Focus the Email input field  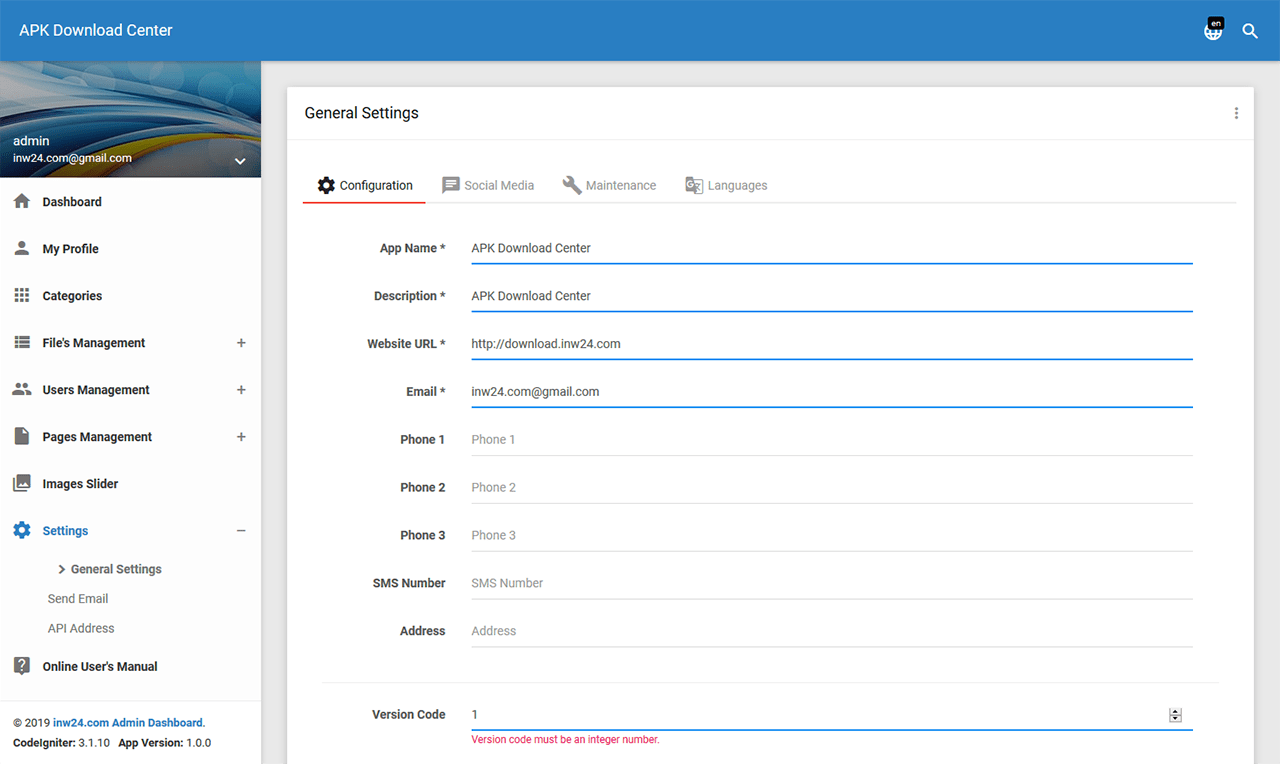point(832,392)
